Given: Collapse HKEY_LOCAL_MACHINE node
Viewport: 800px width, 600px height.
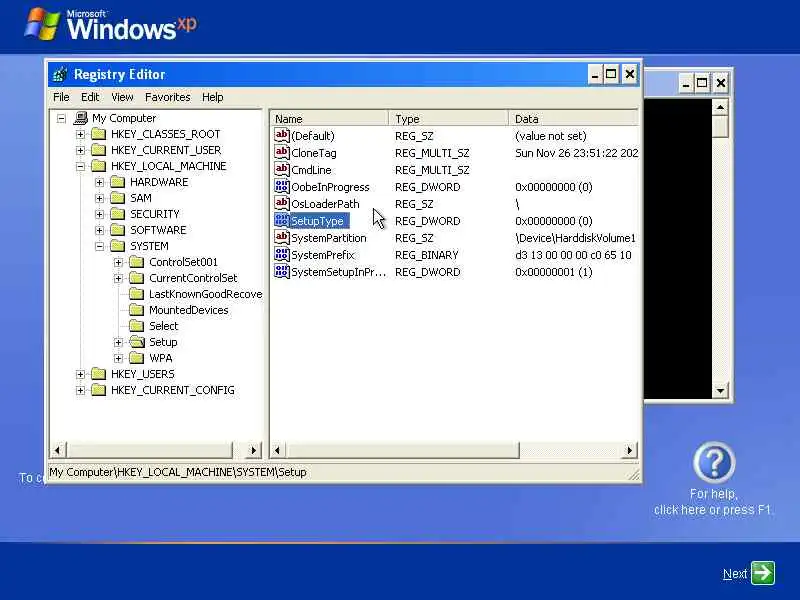Looking at the screenshot, I should tap(81, 166).
